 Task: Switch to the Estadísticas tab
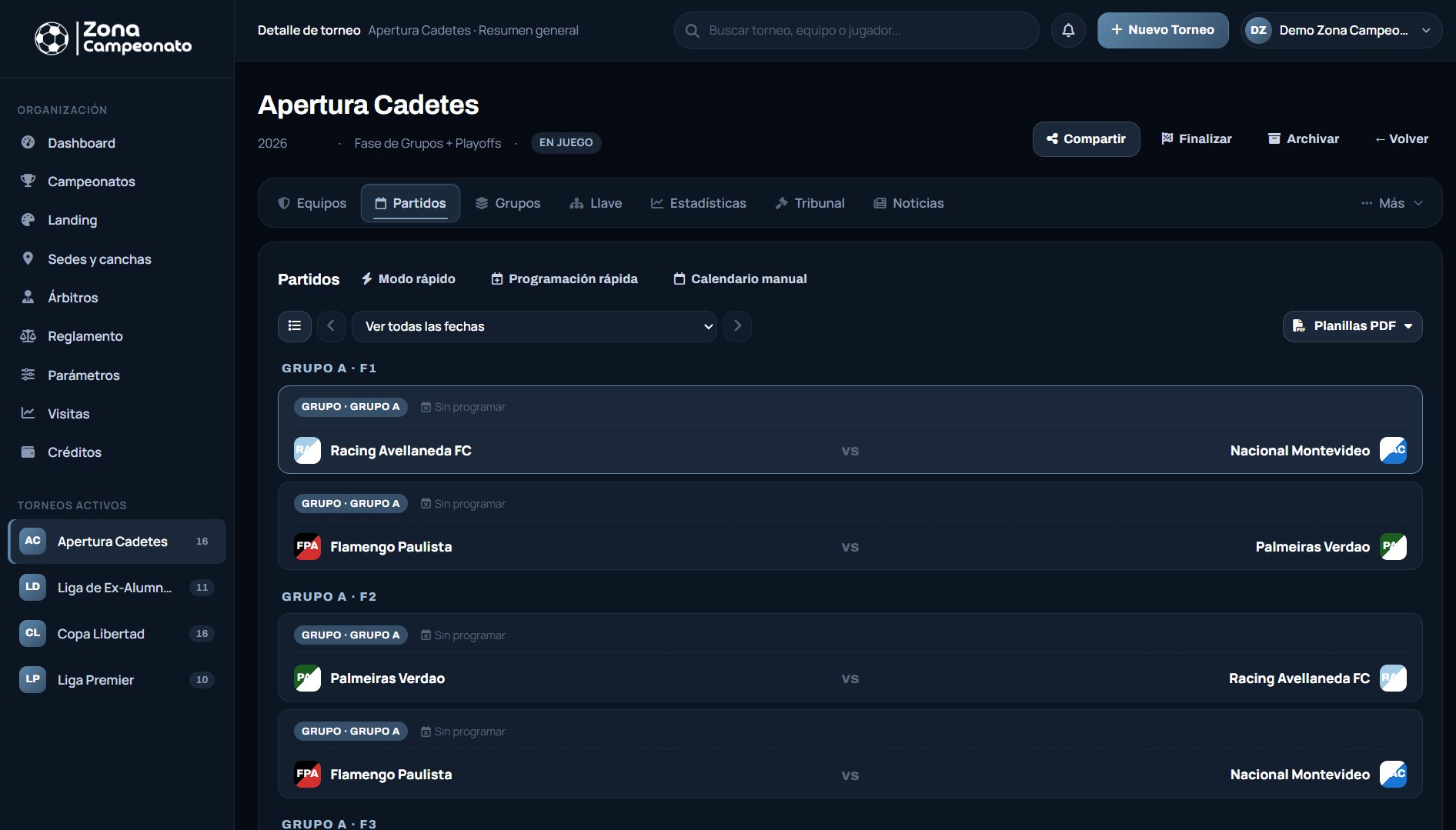pos(699,203)
